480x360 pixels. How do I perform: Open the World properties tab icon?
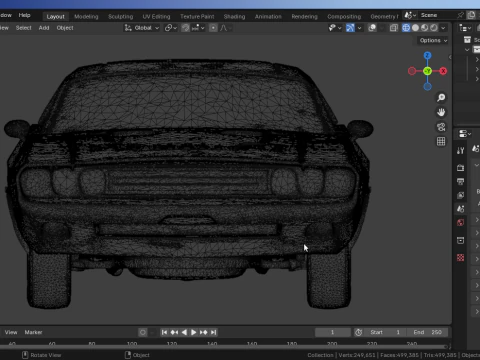(x=461, y=222)
